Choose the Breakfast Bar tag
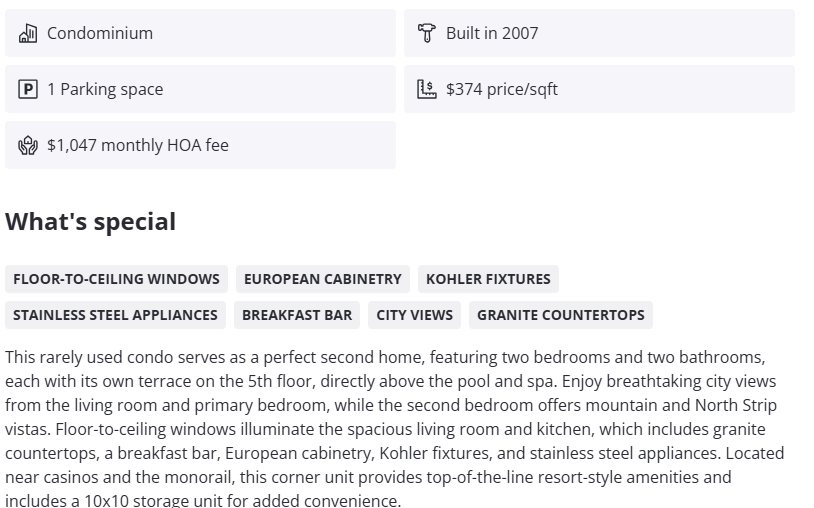 (297, 315)
